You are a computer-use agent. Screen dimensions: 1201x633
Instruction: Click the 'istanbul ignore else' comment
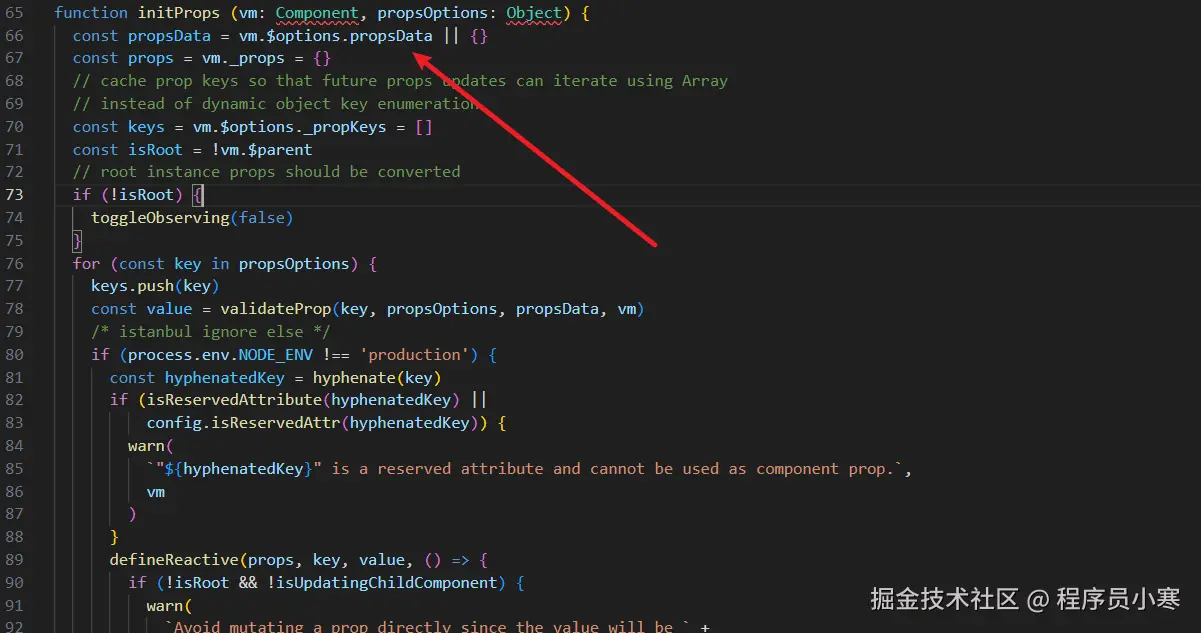coord(211,332)
